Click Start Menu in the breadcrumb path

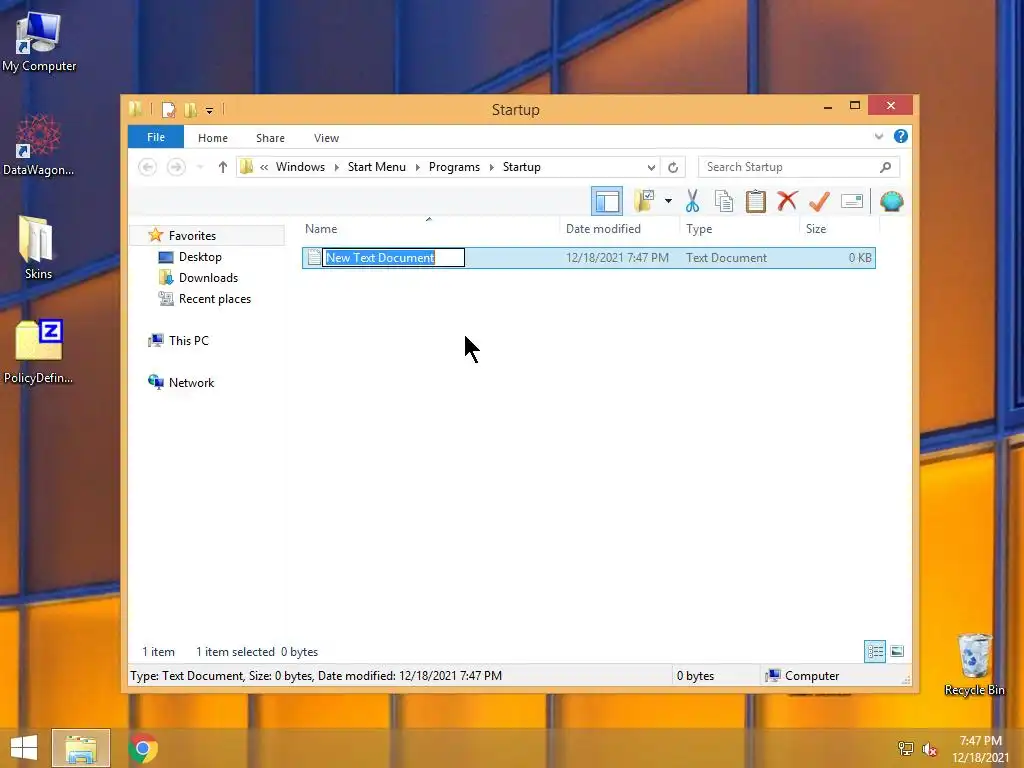377,167
